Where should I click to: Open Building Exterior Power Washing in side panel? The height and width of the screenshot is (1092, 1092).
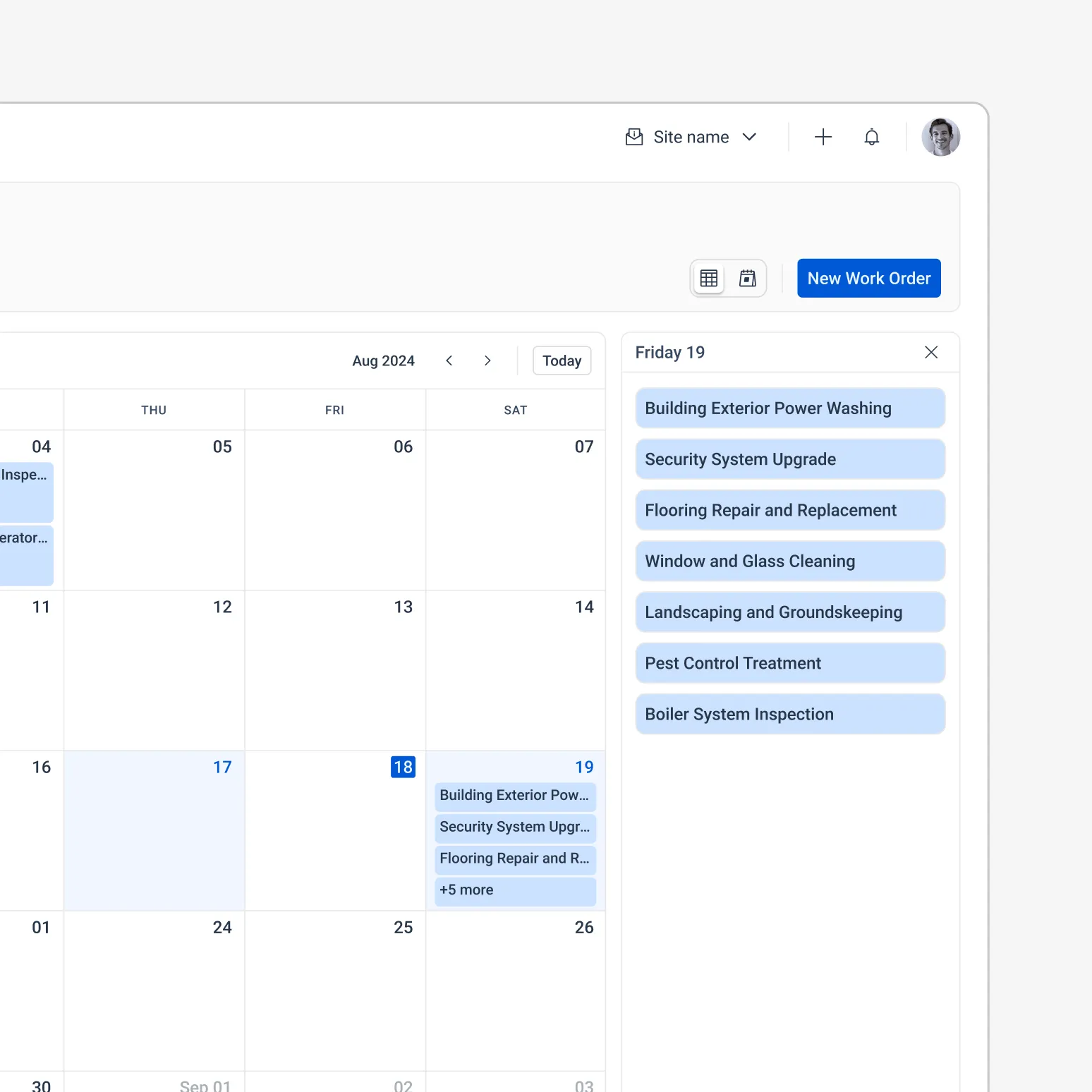[x=789, y=408]
